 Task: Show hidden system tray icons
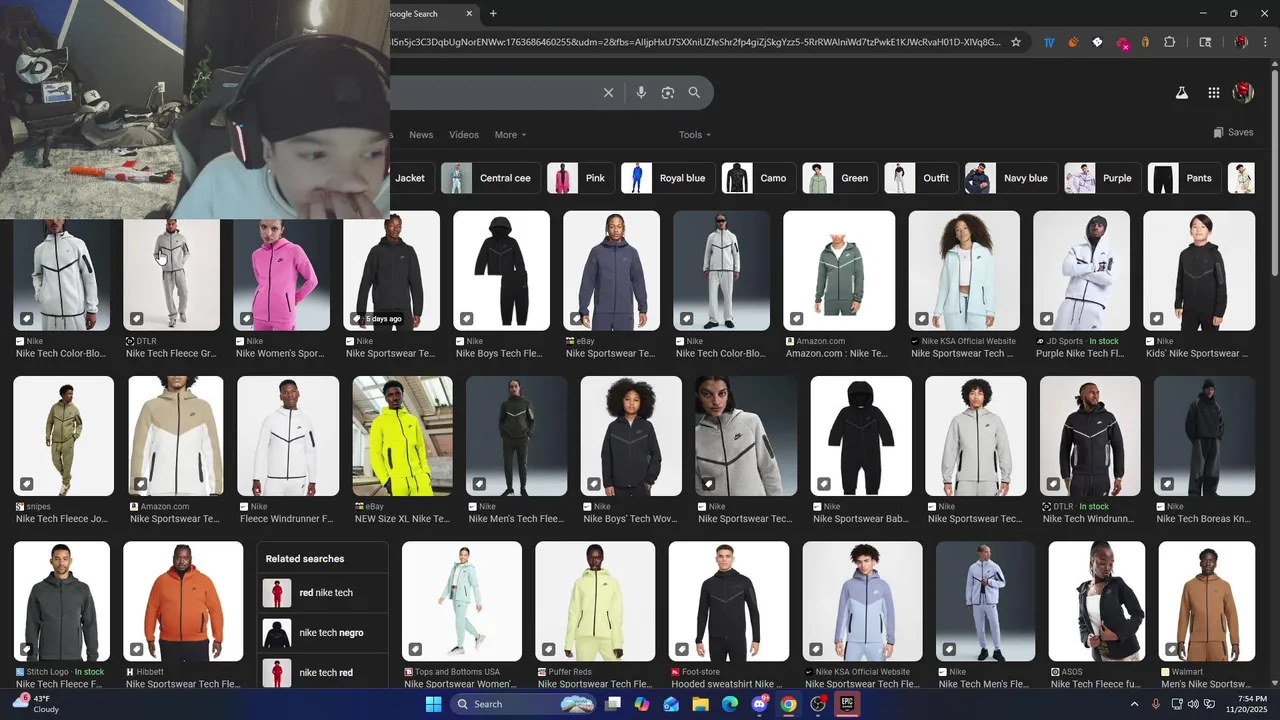coord(1134,704)
